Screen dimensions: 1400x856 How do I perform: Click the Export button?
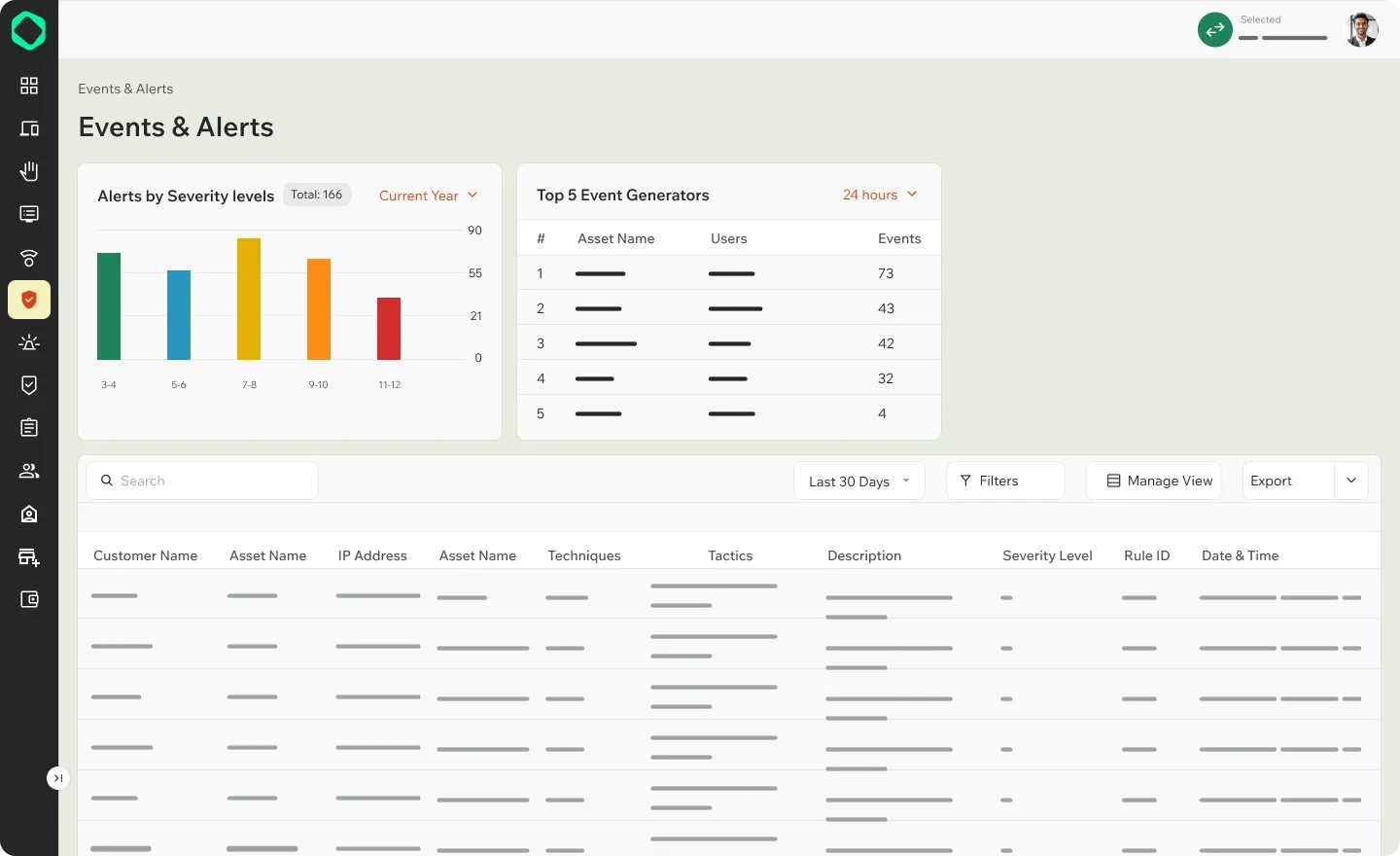point(1288,481)
